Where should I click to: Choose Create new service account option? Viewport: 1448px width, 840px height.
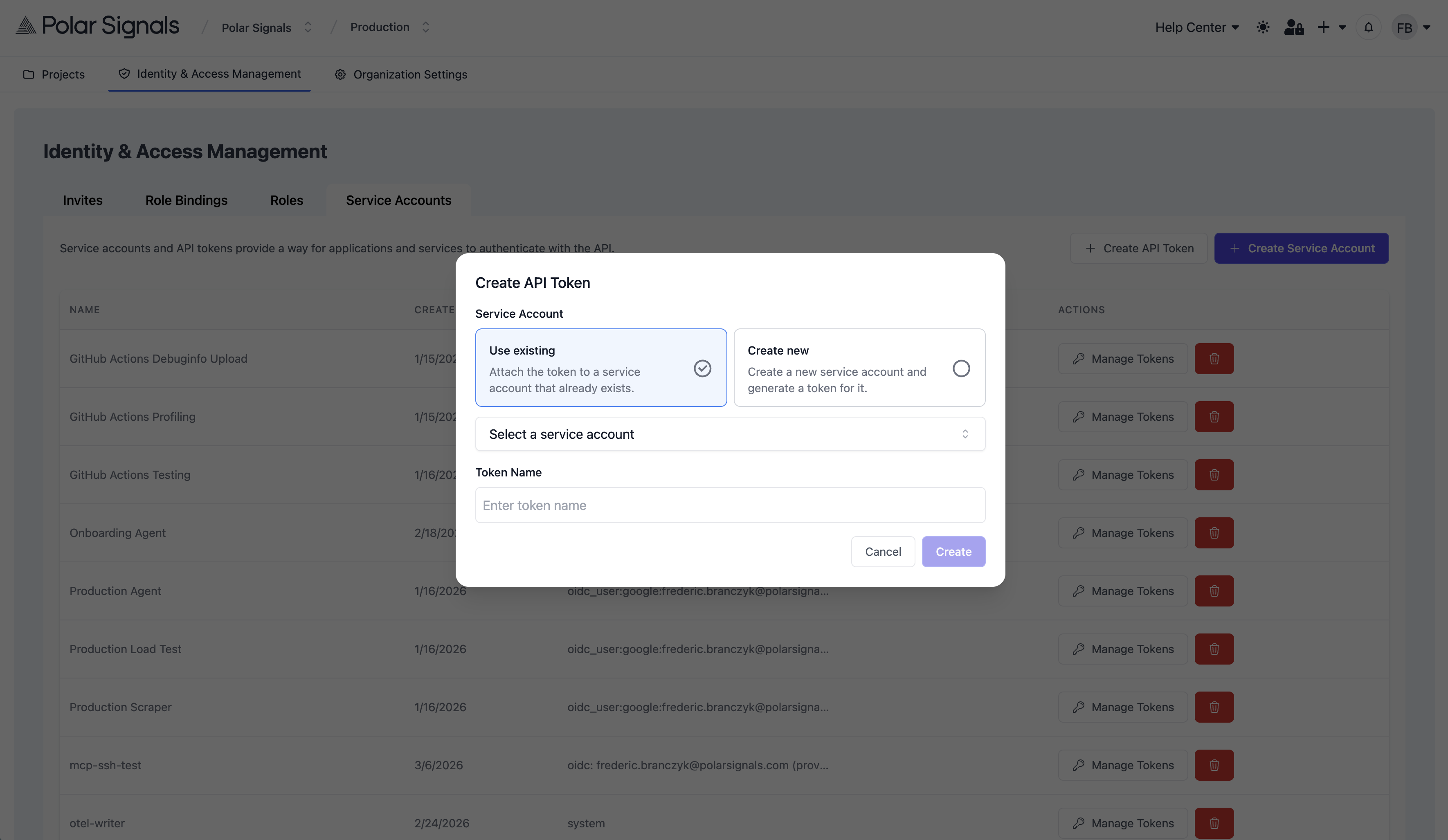click(859, 368)
